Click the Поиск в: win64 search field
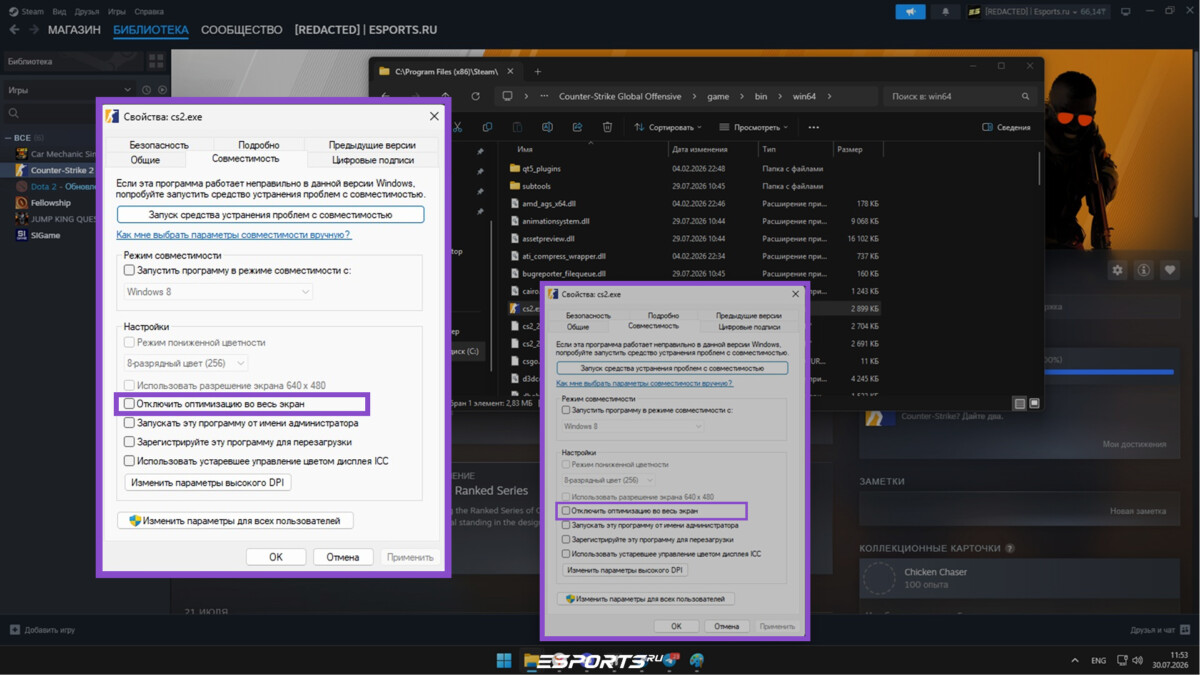 (x=960, y=97)
